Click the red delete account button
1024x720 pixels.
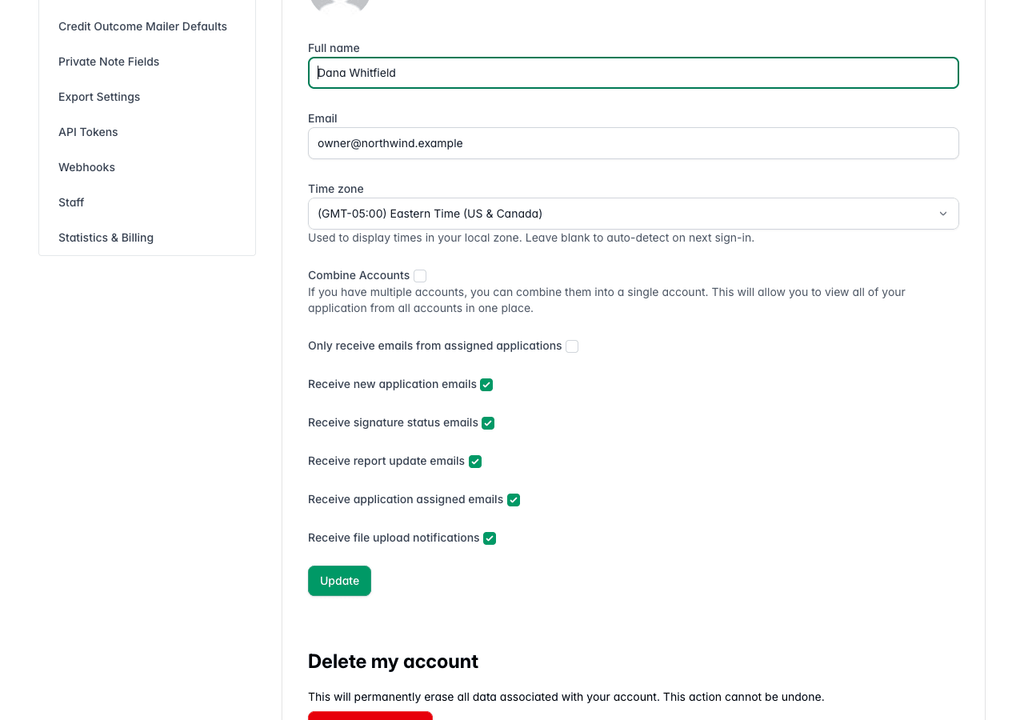coord(370,715)
